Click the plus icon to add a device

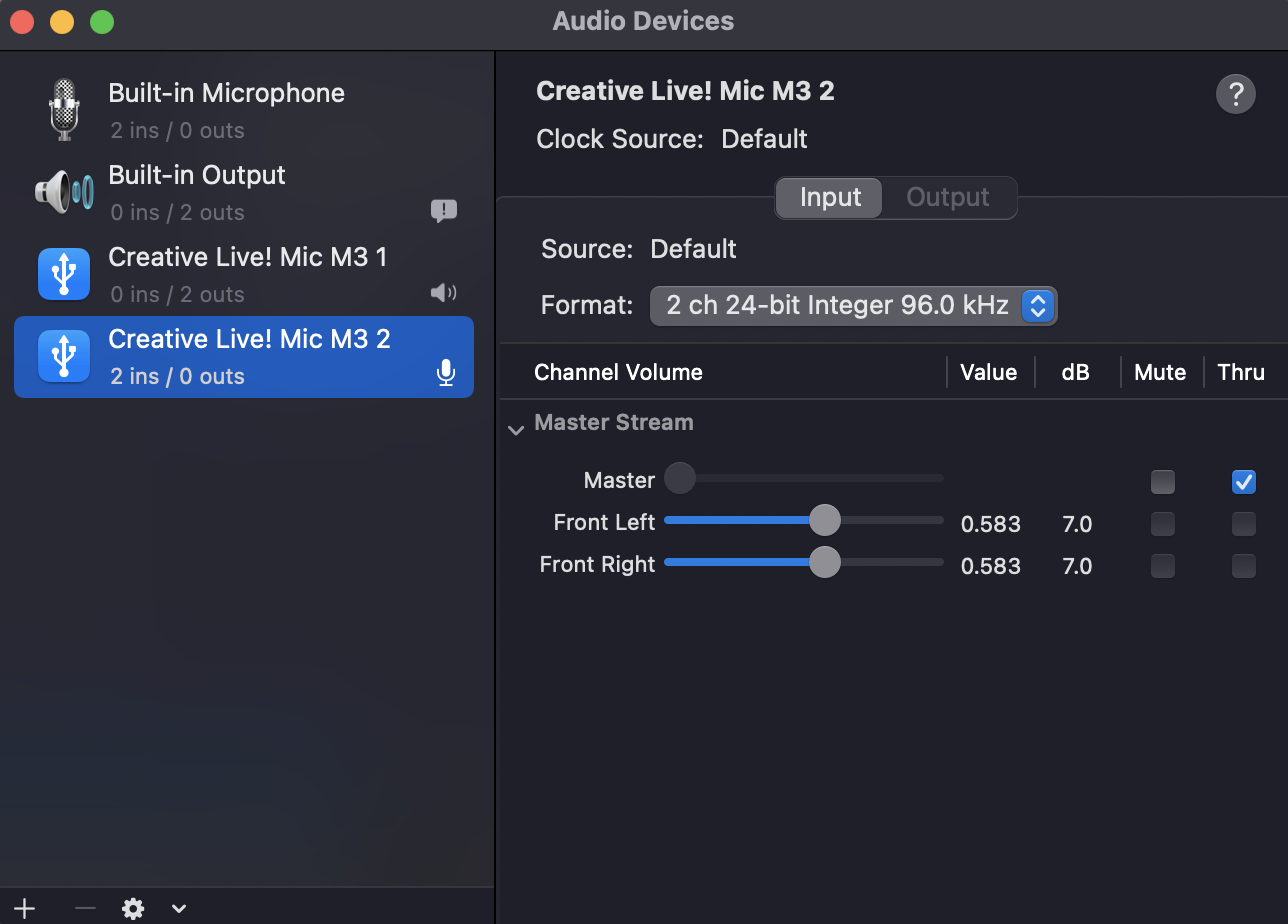click(24, 908)
